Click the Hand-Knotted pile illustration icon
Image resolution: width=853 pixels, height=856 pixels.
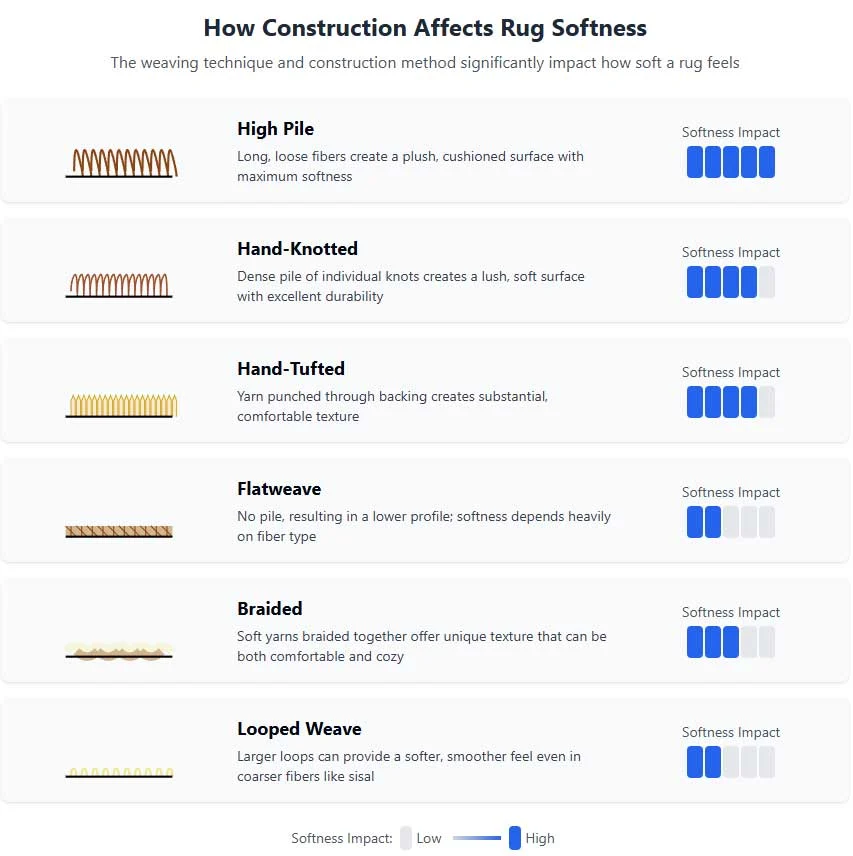click(x=119, y=284)
